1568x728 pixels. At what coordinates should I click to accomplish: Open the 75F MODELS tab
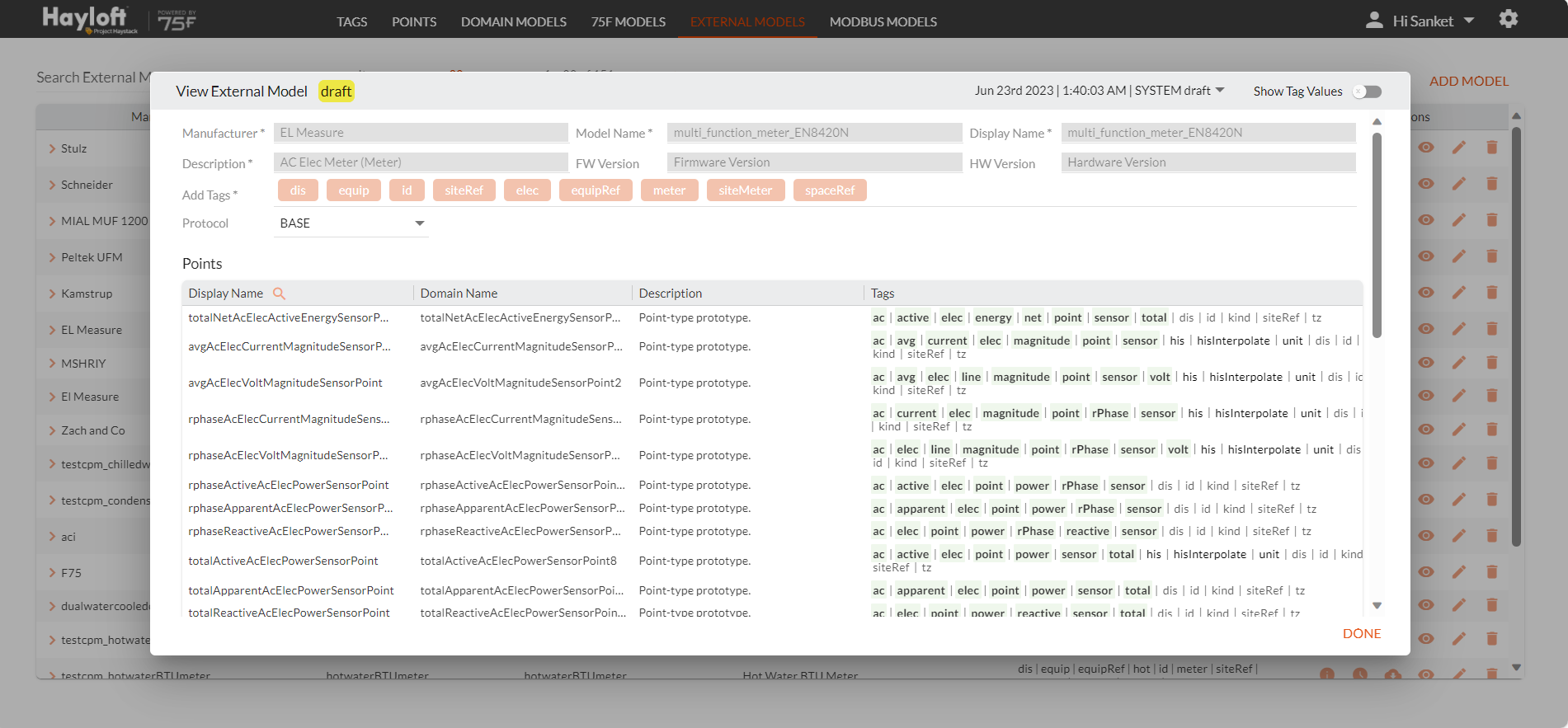click(x=629, y=21)
